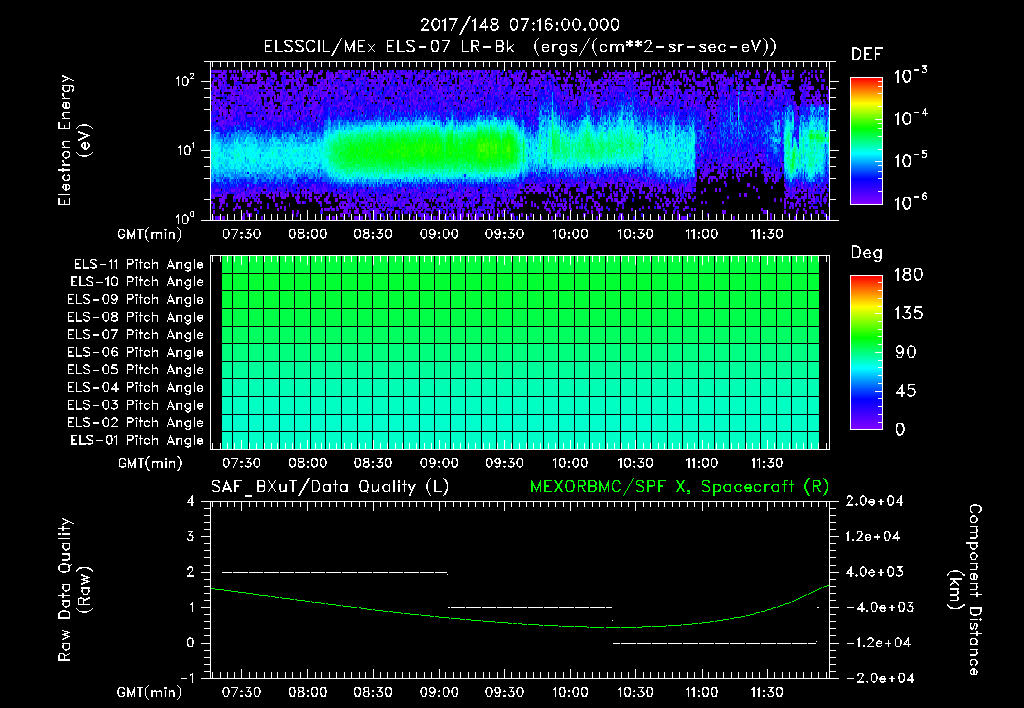Select the ELS-08 Pitch Angle row label
Viewport: 1024px width, 708px height.
(135, 317)
